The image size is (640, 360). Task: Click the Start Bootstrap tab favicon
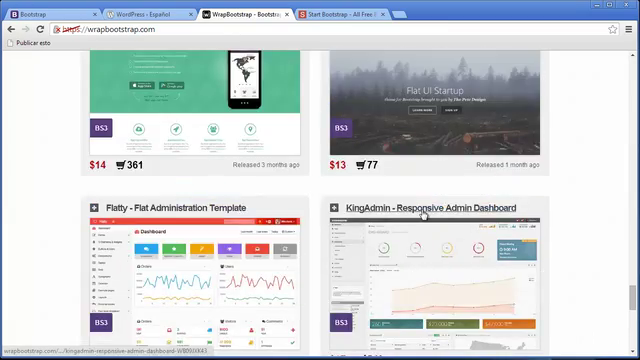(x=302, y=14)
